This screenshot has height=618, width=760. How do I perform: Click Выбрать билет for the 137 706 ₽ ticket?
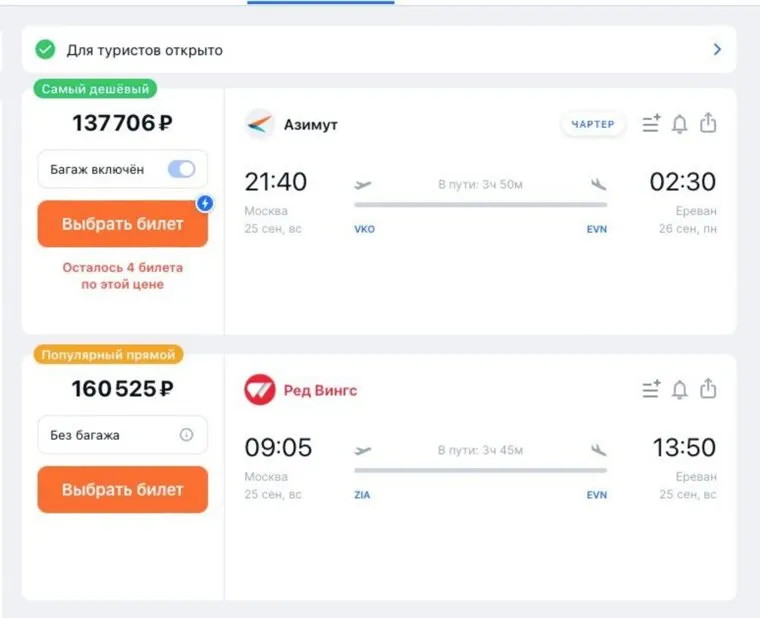122,224
